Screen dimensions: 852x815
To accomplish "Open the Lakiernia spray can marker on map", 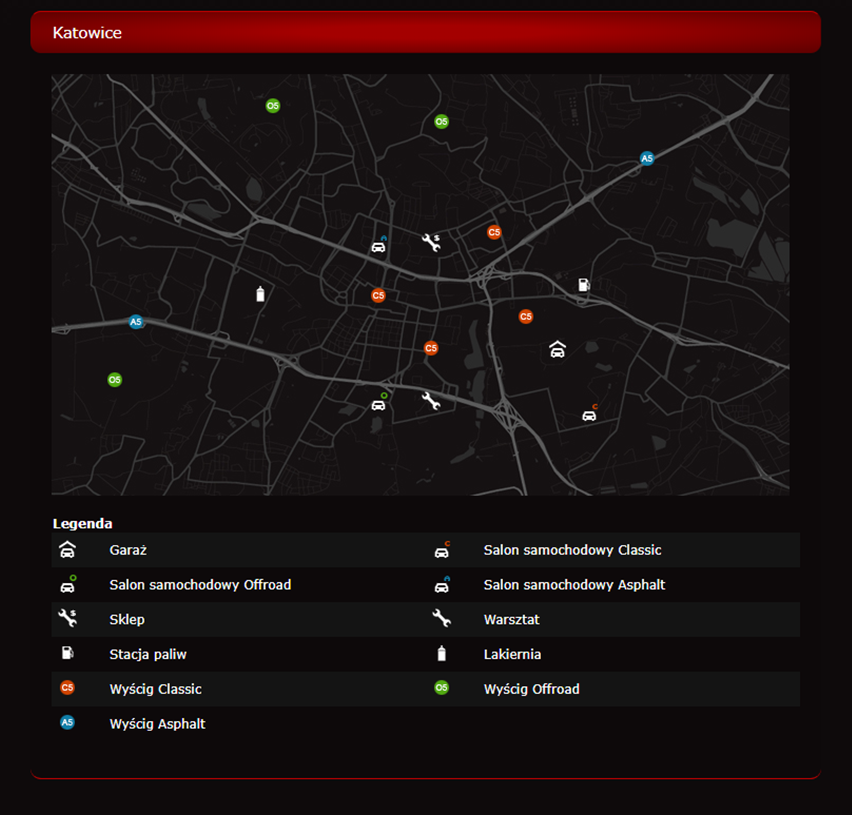I will (x=261, y=294).
